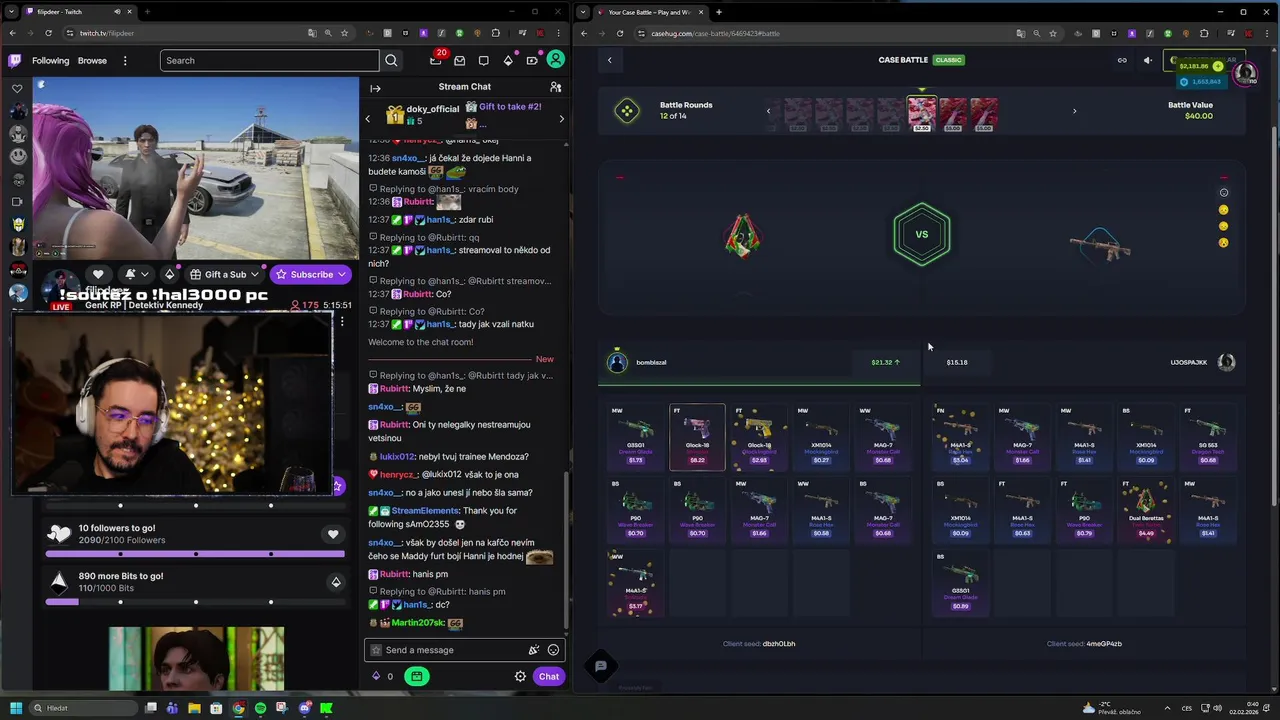
Task: Open the Twitch inbox envelope icon
Action: click(460, 60)
